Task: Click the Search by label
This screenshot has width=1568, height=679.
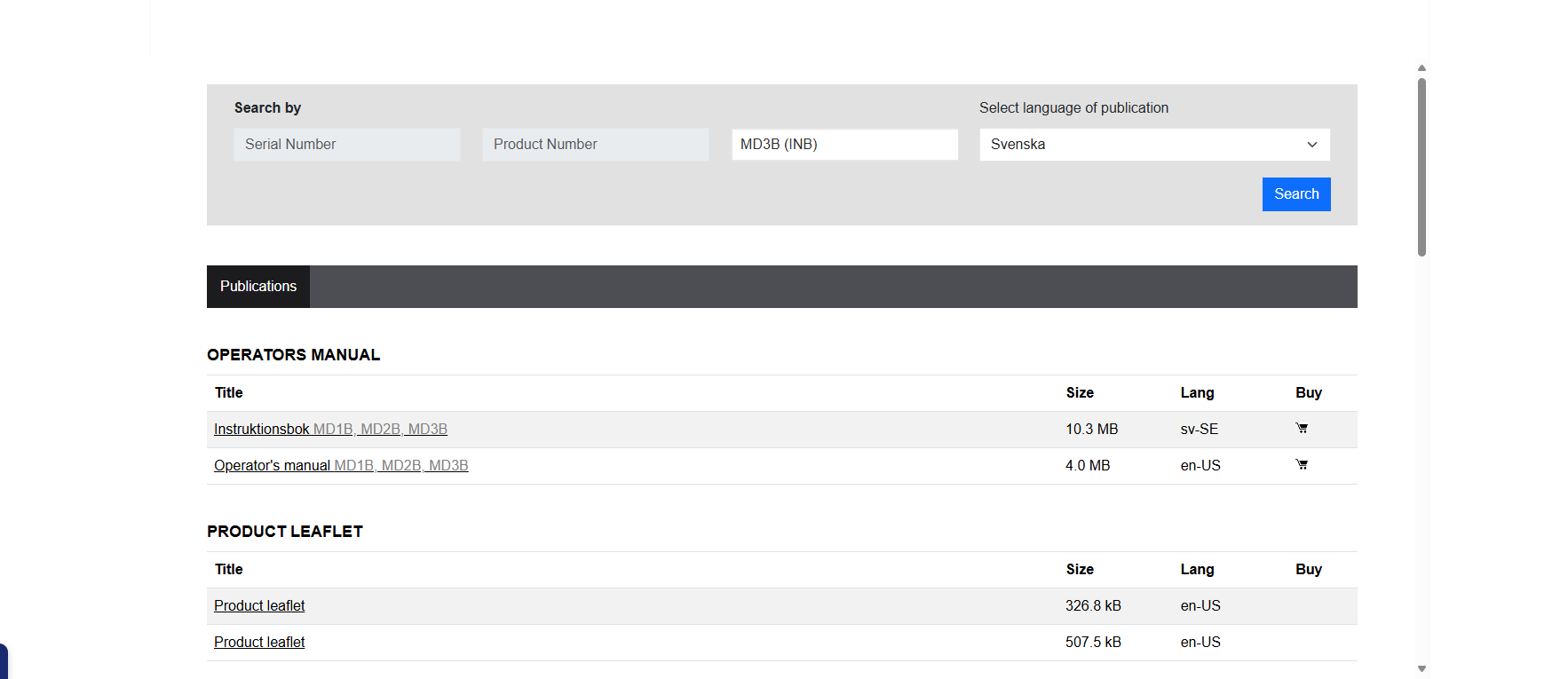Action: pyautogui.click(x=267, y=108)
